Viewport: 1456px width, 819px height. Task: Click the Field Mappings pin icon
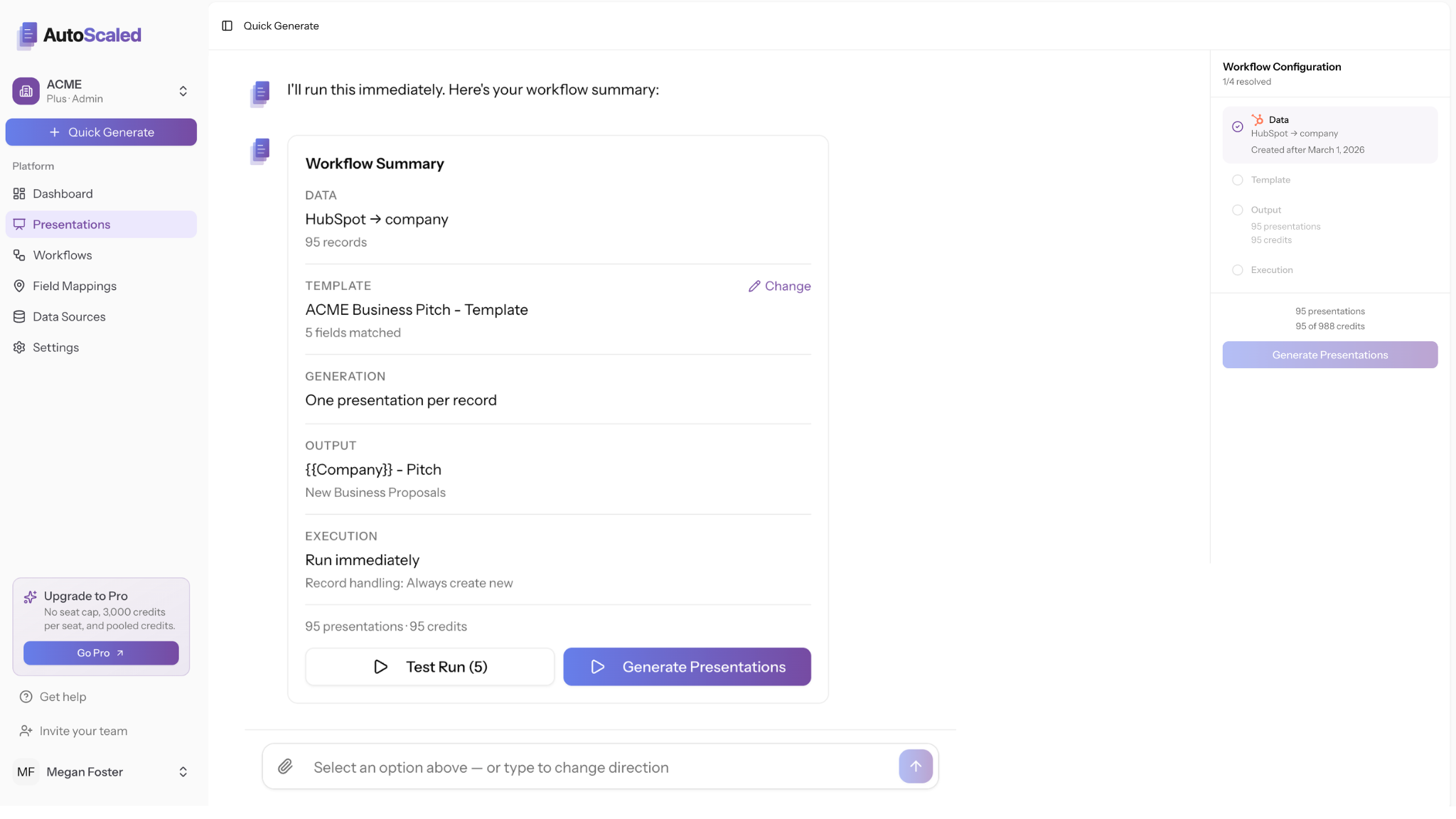(19, 286)
